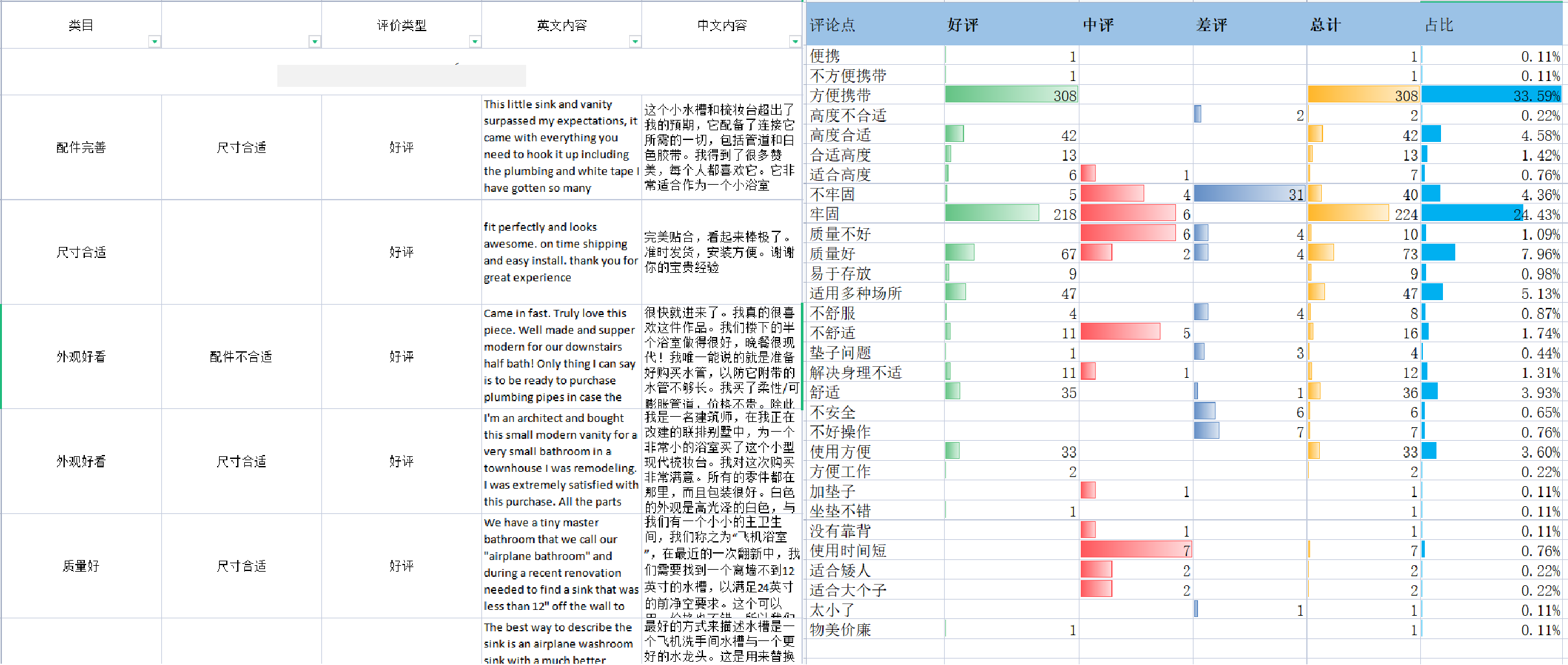Select the 7 中评 value for 使用时间短
The width and height of the screenshot is (1568, 665).
[x=1136, y=550]
